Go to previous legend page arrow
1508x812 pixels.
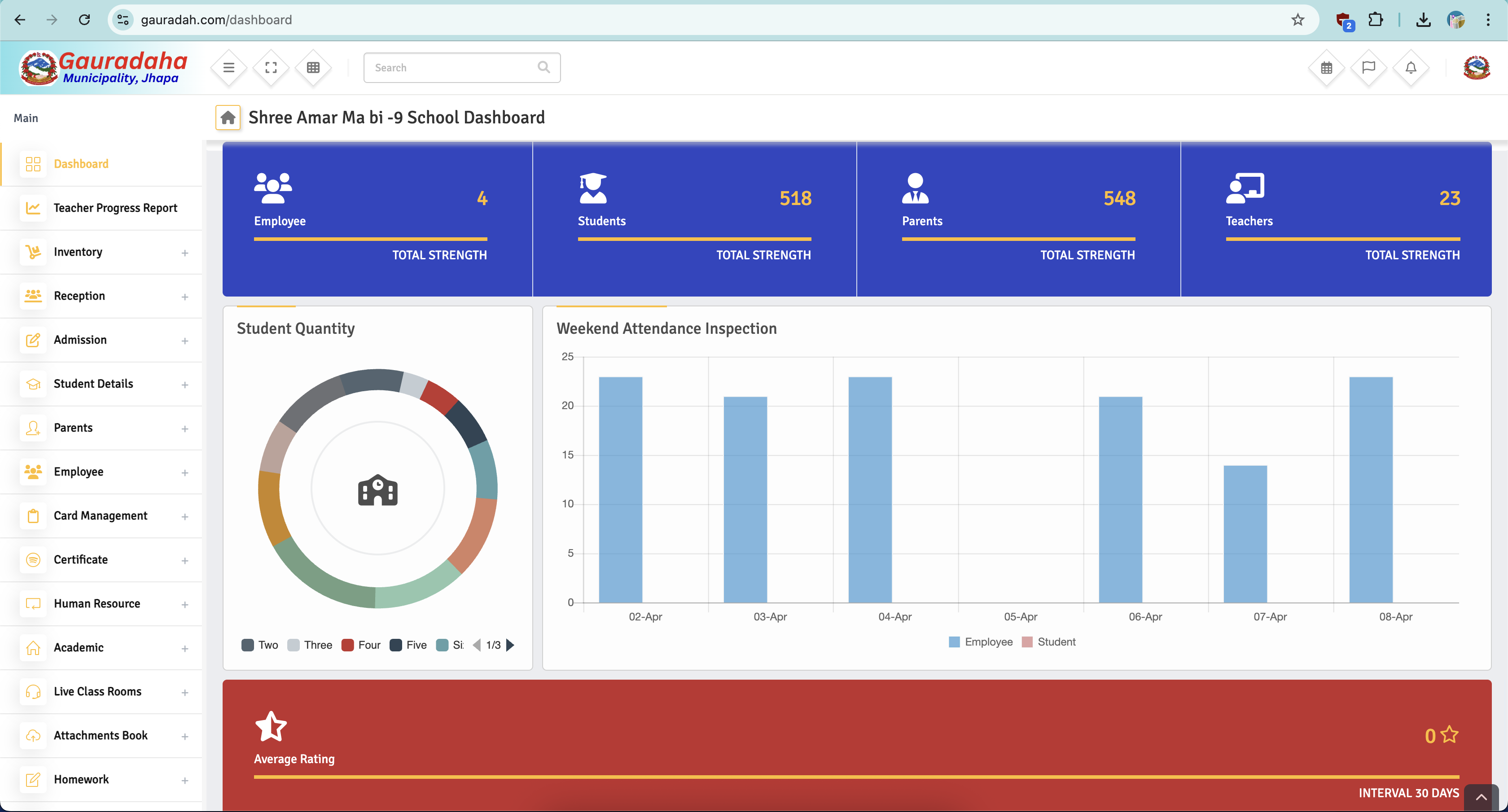tap(477, 645)
